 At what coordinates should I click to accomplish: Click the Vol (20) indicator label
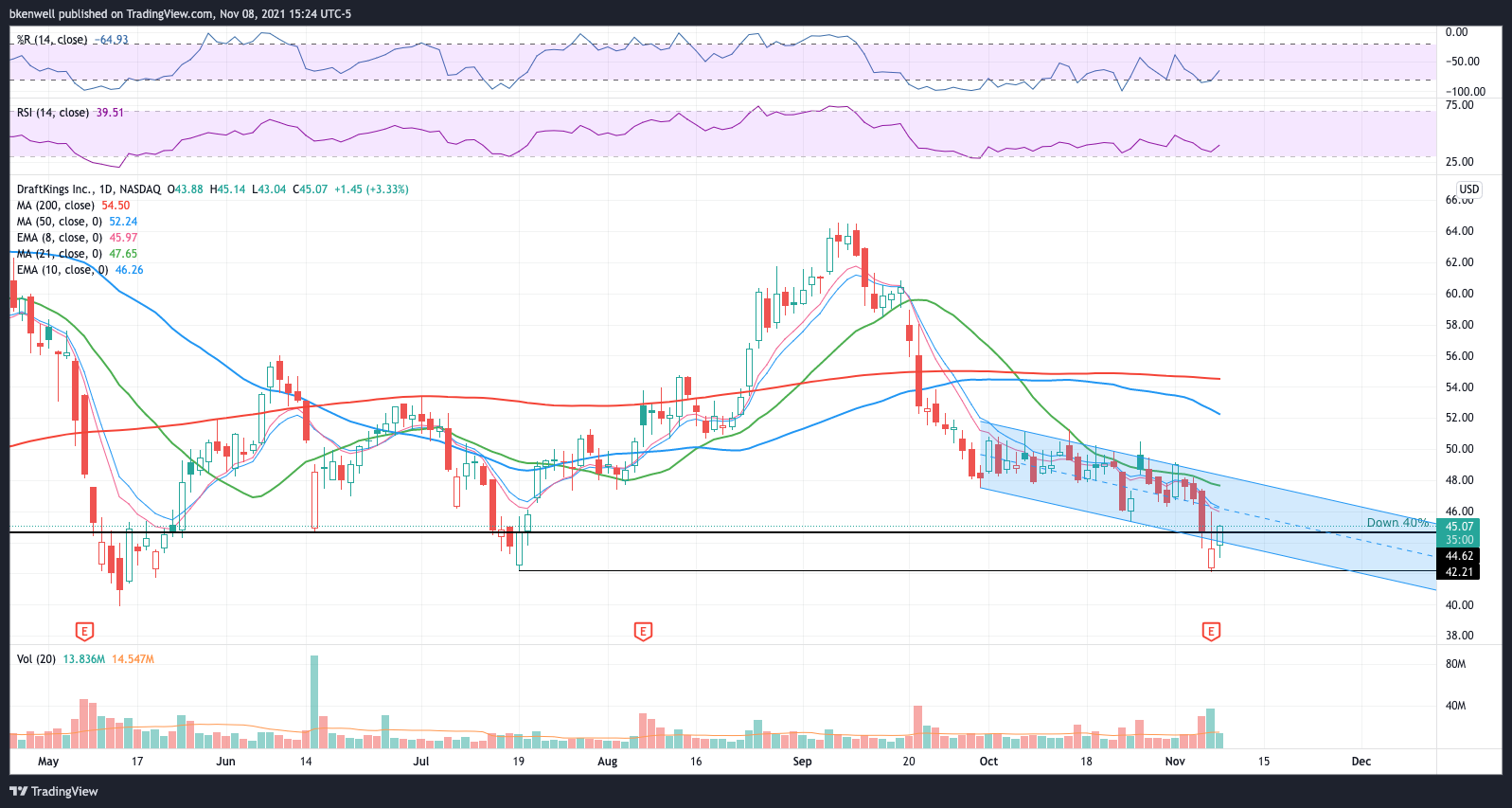tap(36, 659)
